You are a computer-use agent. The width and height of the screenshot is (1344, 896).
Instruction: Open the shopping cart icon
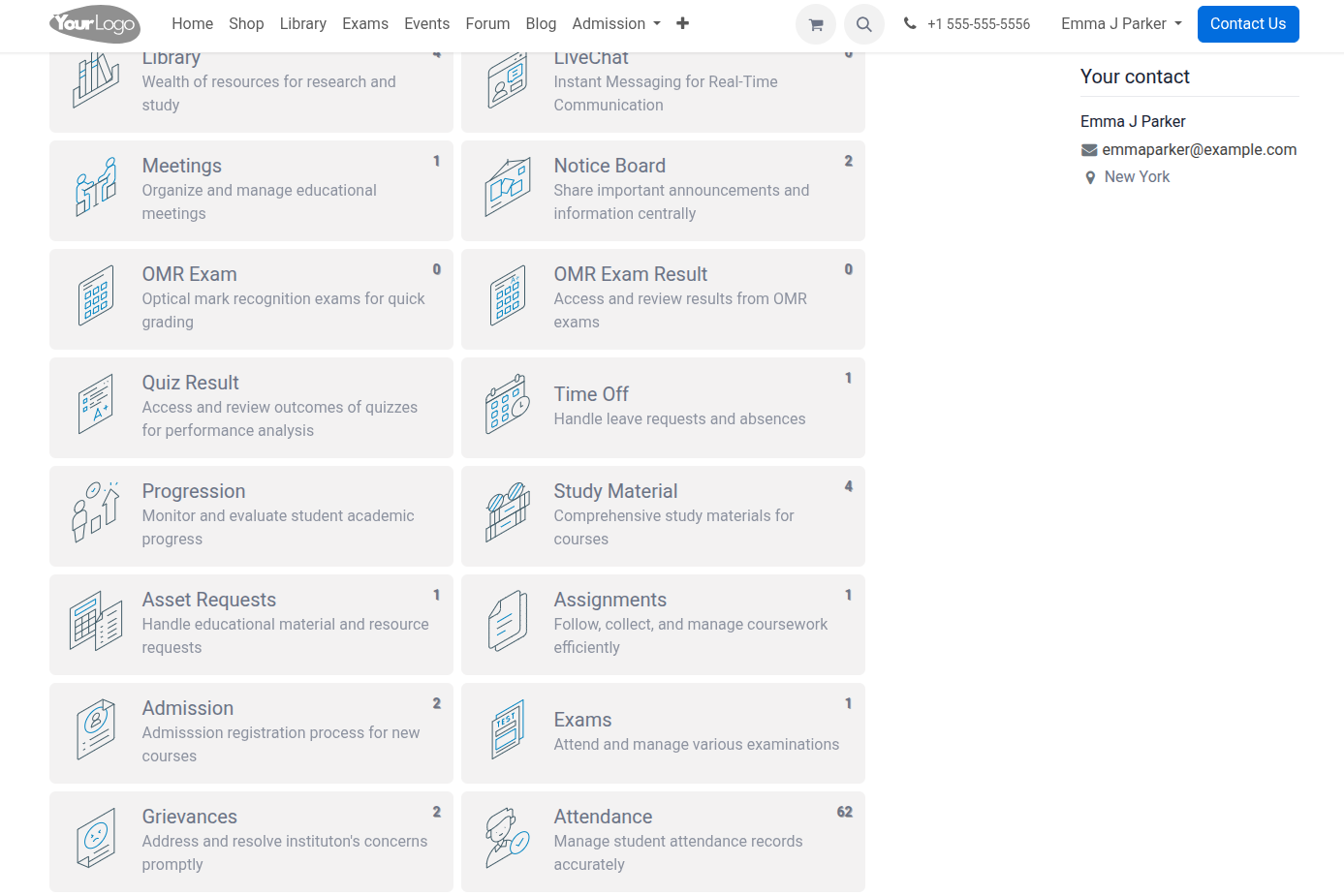815,25
